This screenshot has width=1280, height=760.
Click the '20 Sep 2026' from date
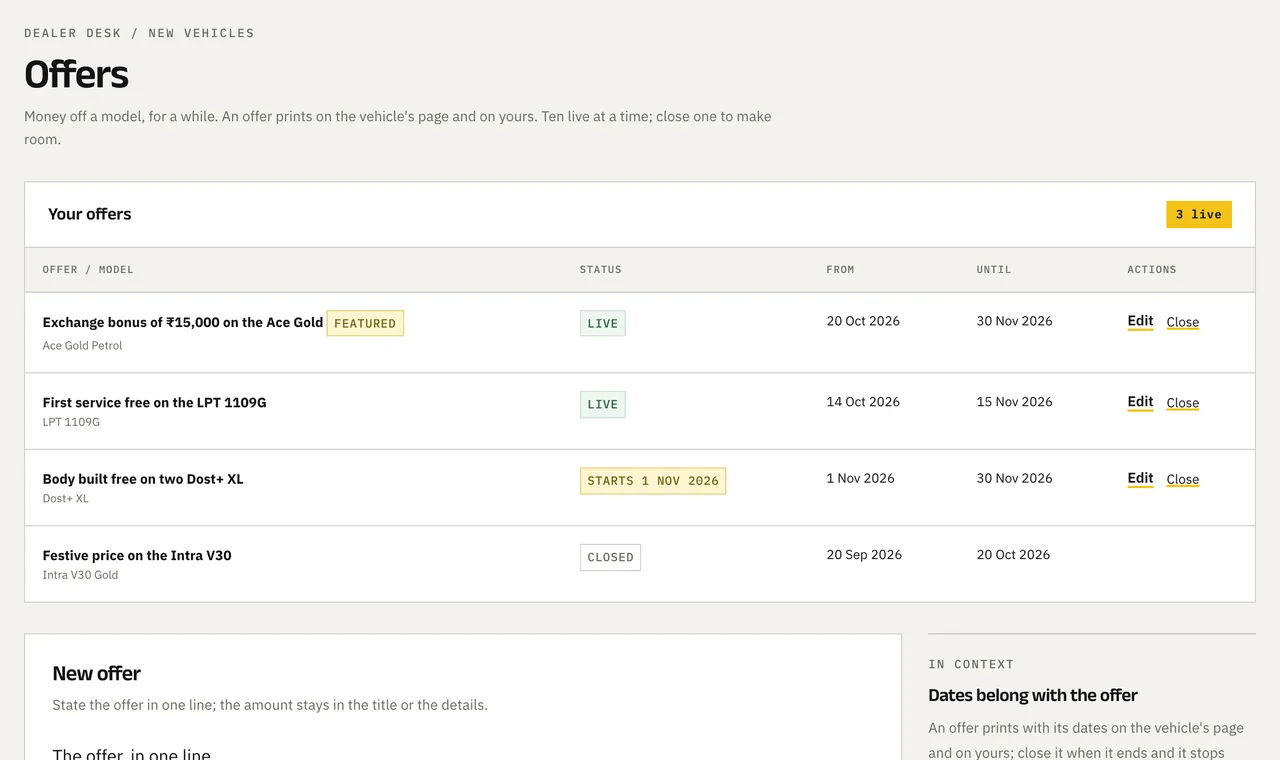point(864,555)
